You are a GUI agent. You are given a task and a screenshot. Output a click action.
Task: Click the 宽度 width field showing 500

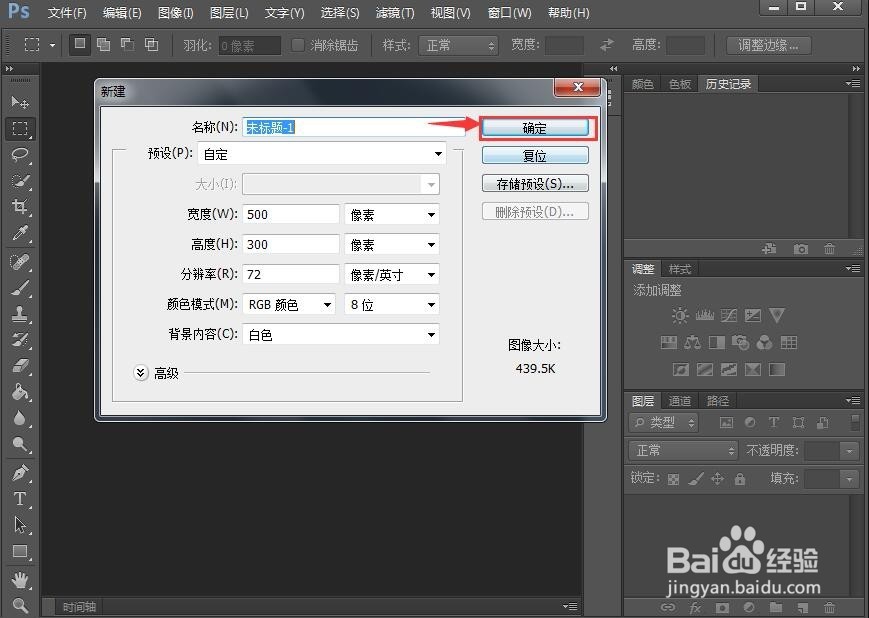(x=290, y=214)
